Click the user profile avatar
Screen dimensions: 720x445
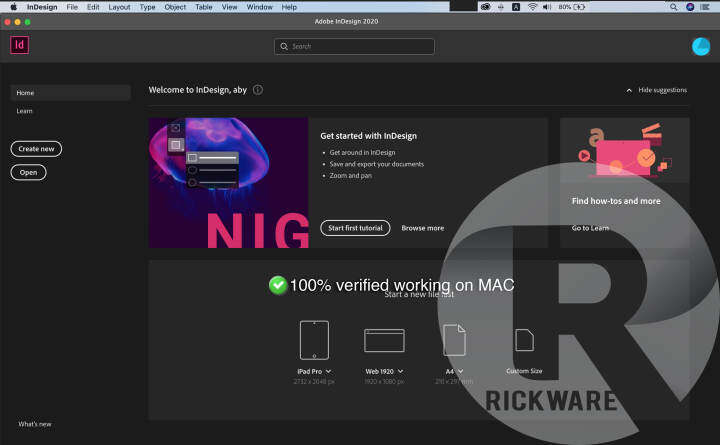click(701, 46)
